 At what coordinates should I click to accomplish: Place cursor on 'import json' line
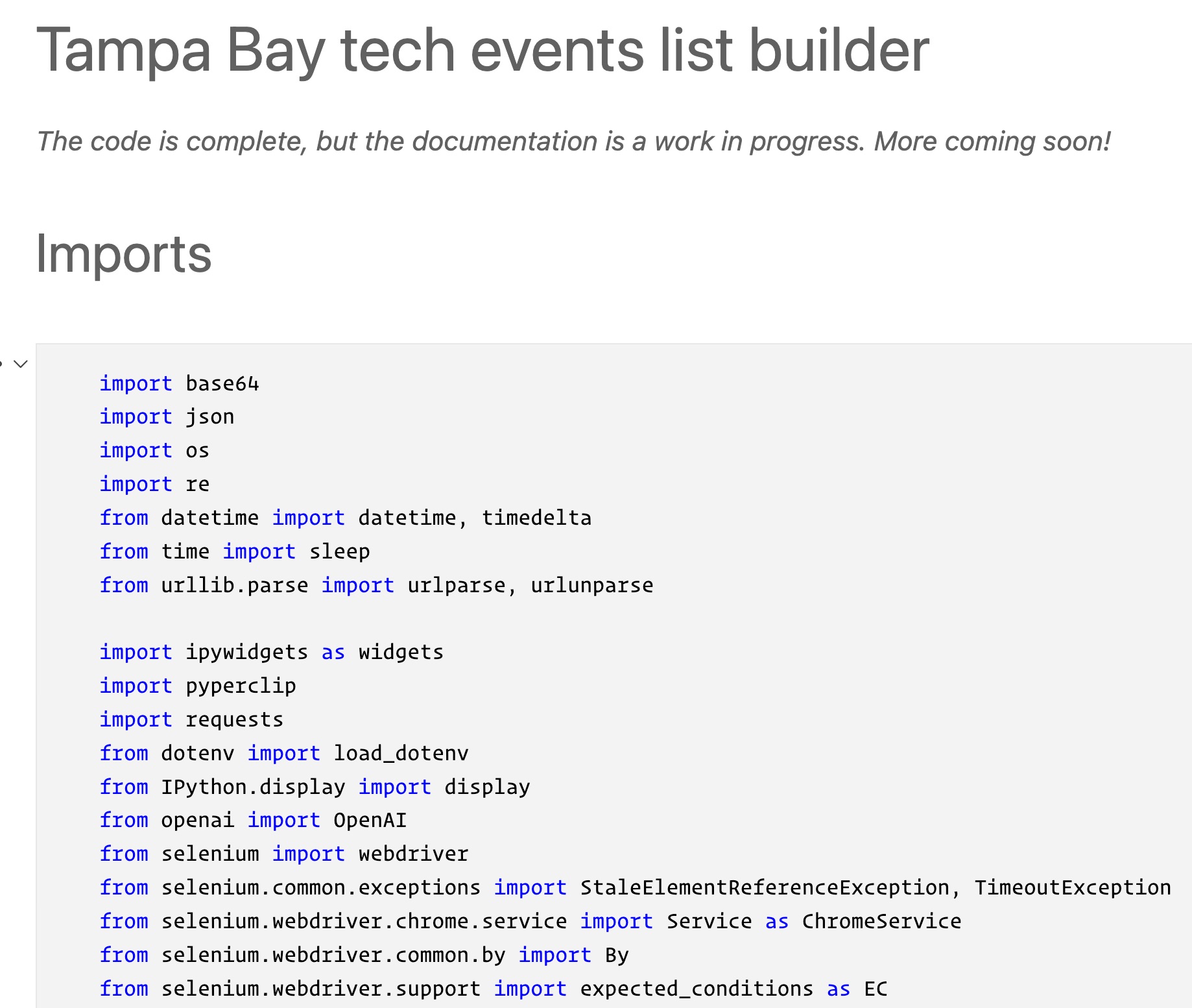tap(167, 416)
